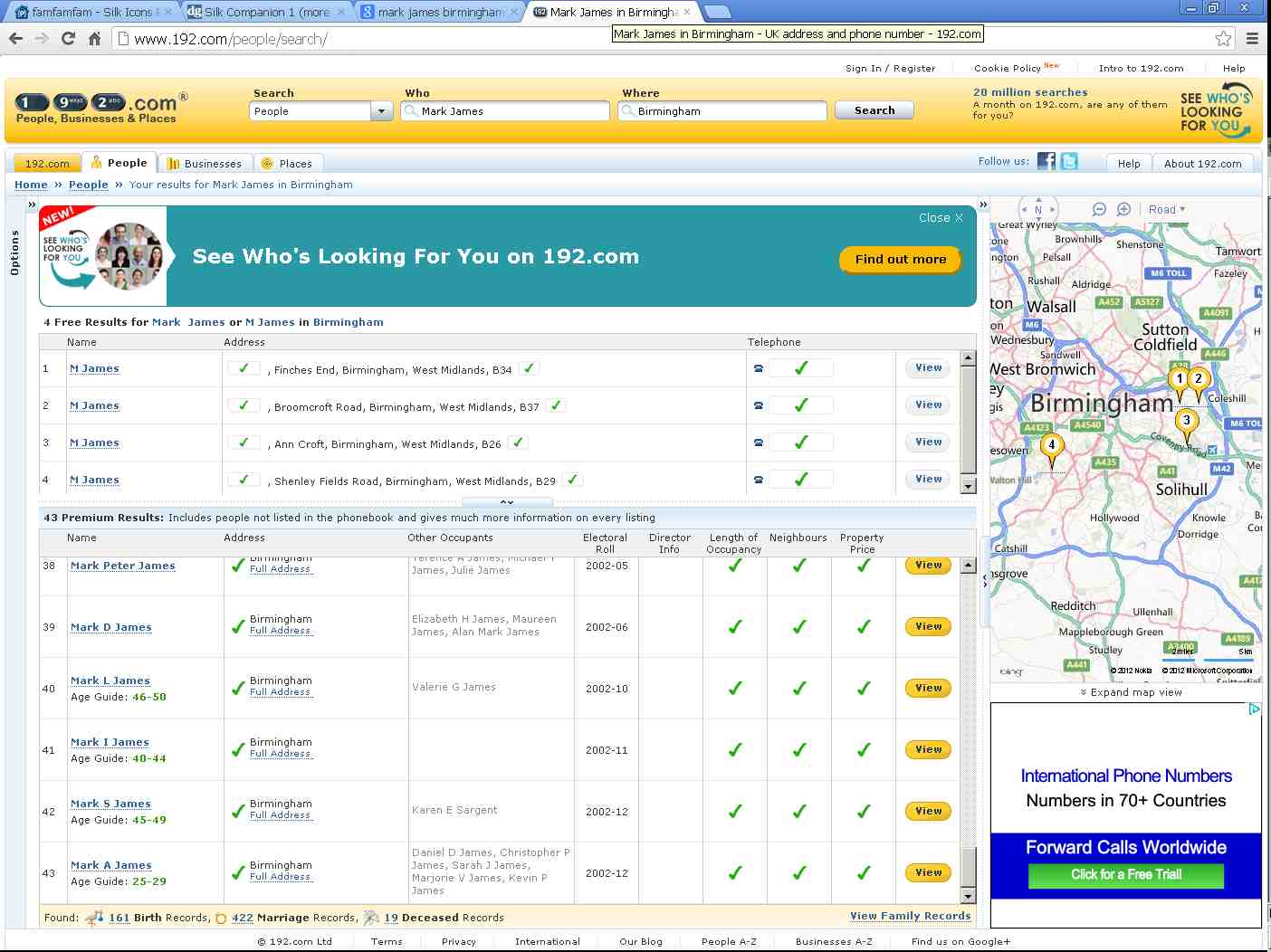The height and width of the screenshot is (952, 1271).
Task: Click telephone tick box in Broomcroft Road row
Action: [801, 405]
